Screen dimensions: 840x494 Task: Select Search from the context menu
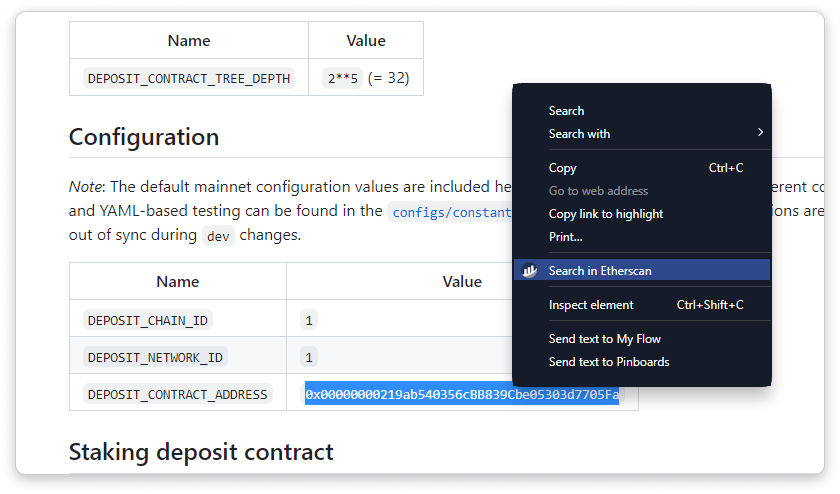(566, 111)
